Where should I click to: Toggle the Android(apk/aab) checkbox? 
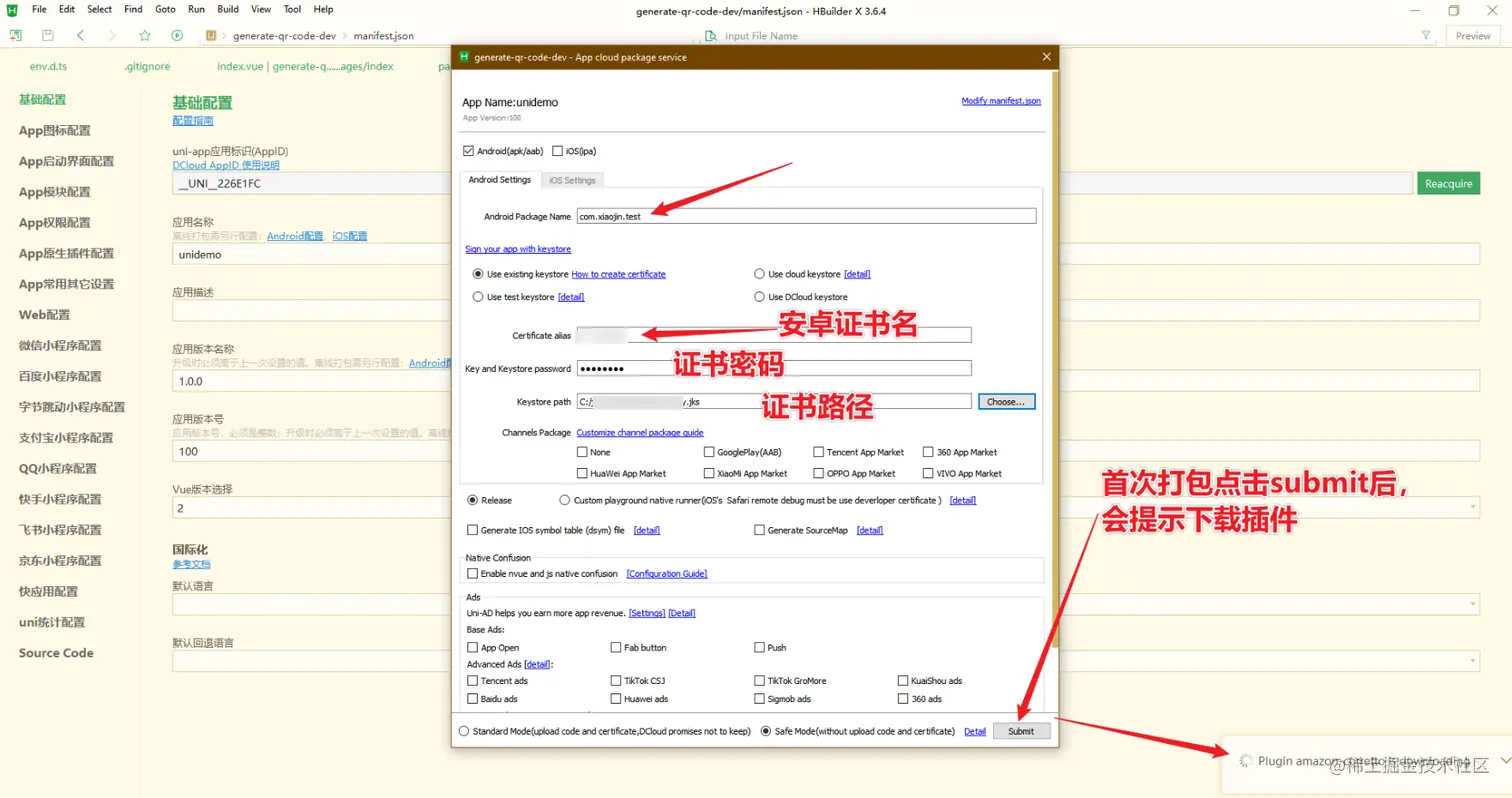[x=468, y=151]
